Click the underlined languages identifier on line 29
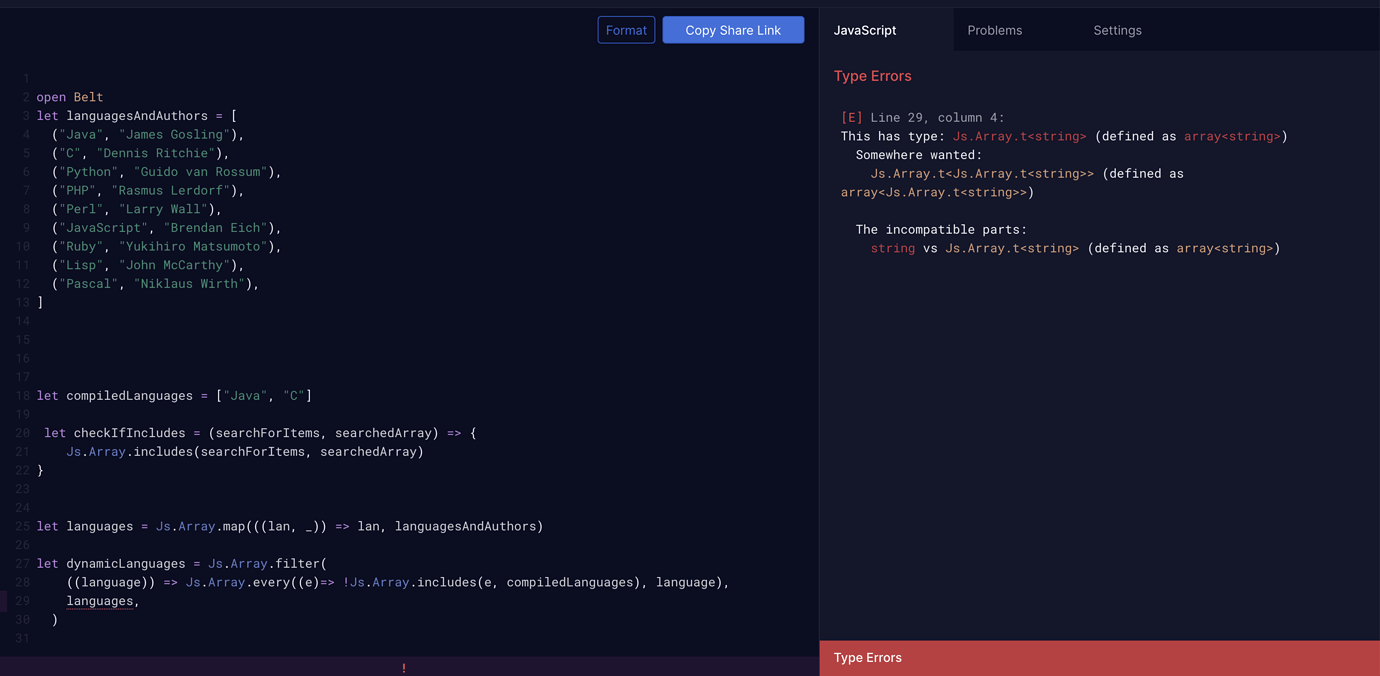The image size is (1380, 676). pos(99,600)
